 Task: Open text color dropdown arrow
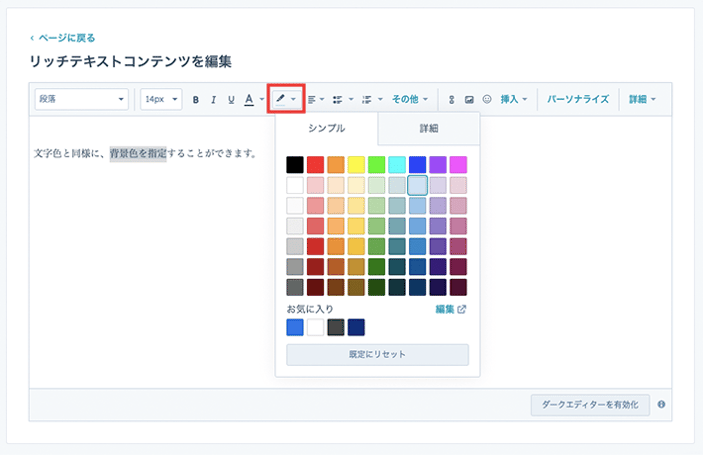262,100
